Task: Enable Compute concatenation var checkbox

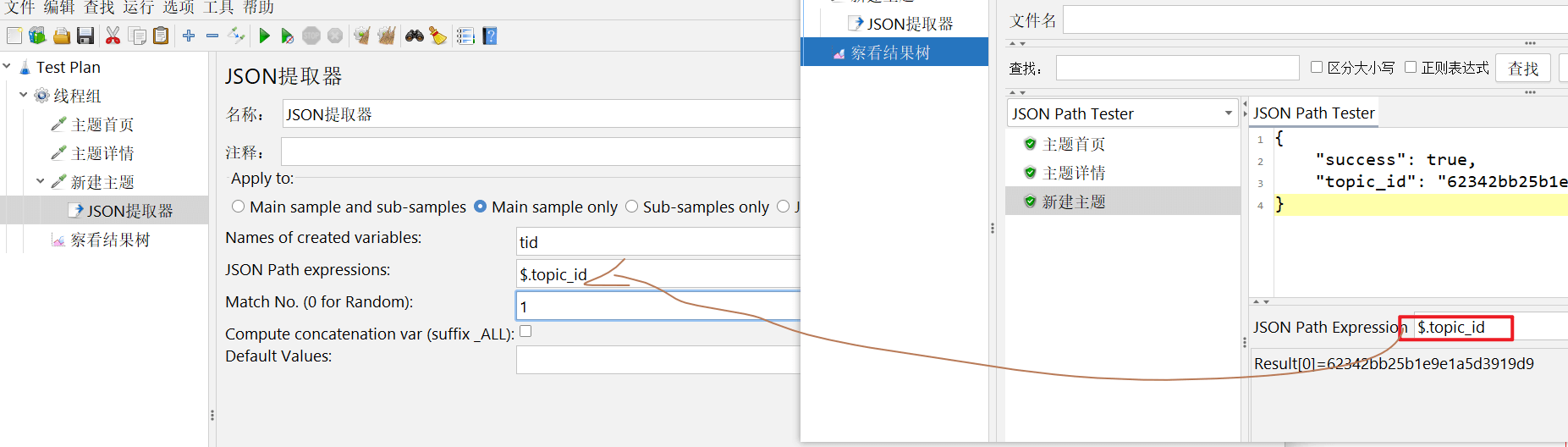Action: click(x=525, y=332)
